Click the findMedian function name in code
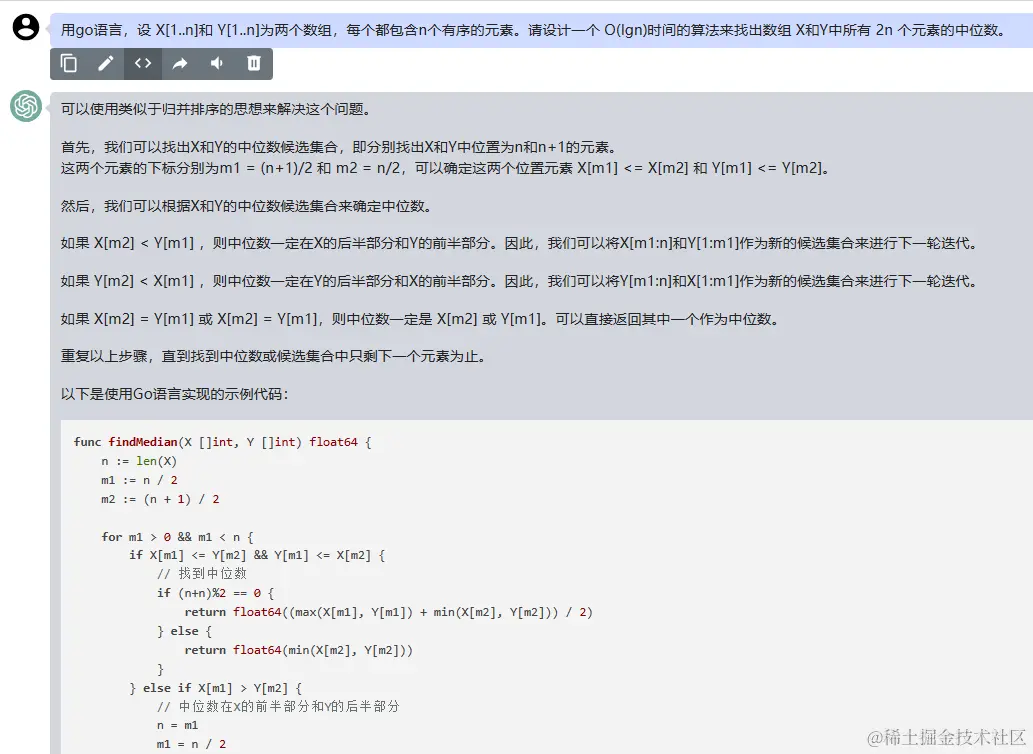 (143, 441)
